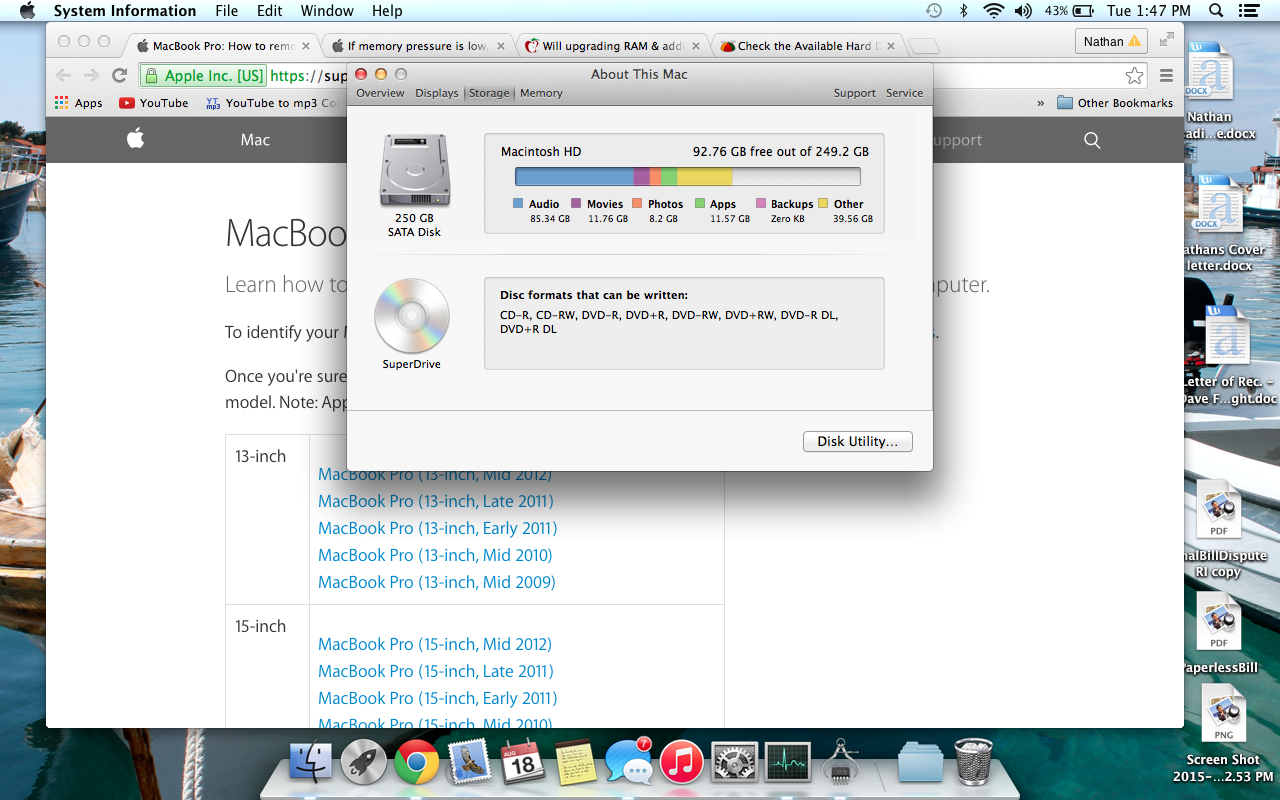Open MacBook Pro (13-inch, Mid 2009) link
The image size is (1280, 800).
click(436, 582)
